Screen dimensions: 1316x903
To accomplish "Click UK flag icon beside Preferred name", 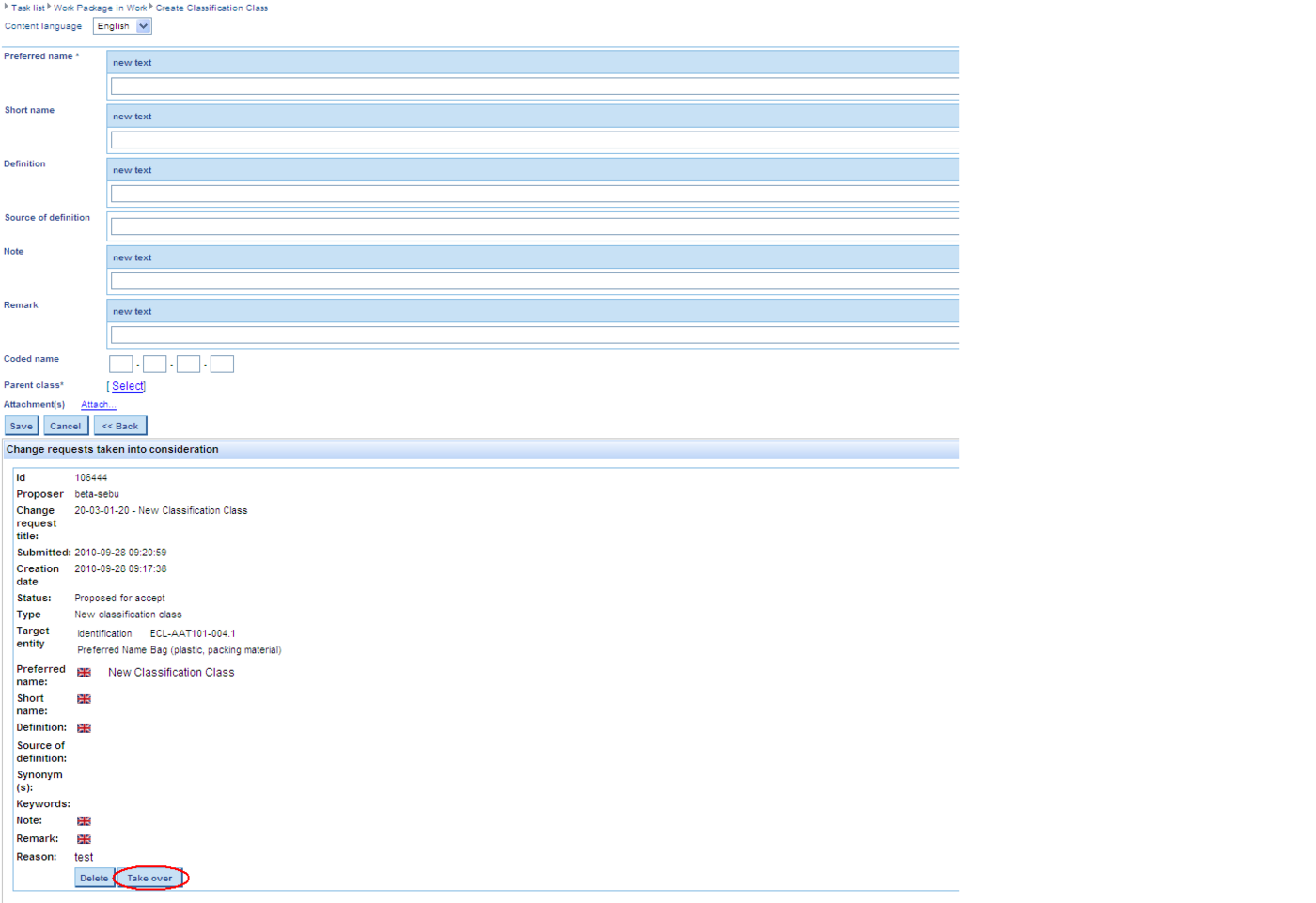I will point(84,673).
